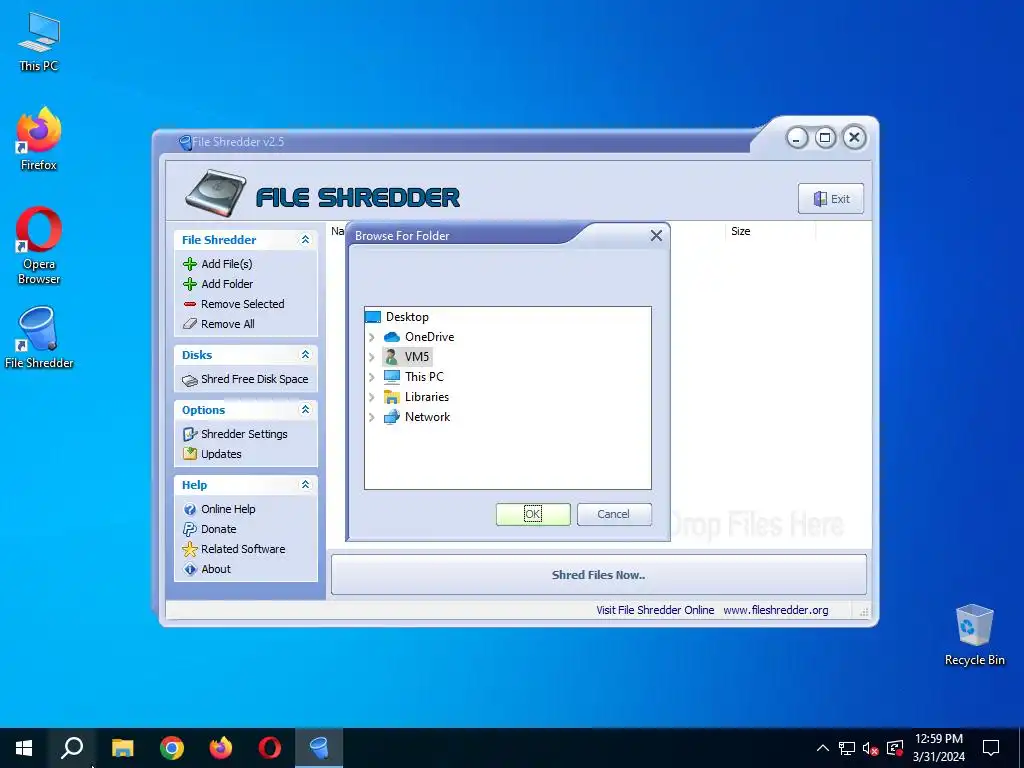The width and height of the screenshot is (1024, 768).
Task: Click the muted volume tray icon
Action: pos(870,748)
